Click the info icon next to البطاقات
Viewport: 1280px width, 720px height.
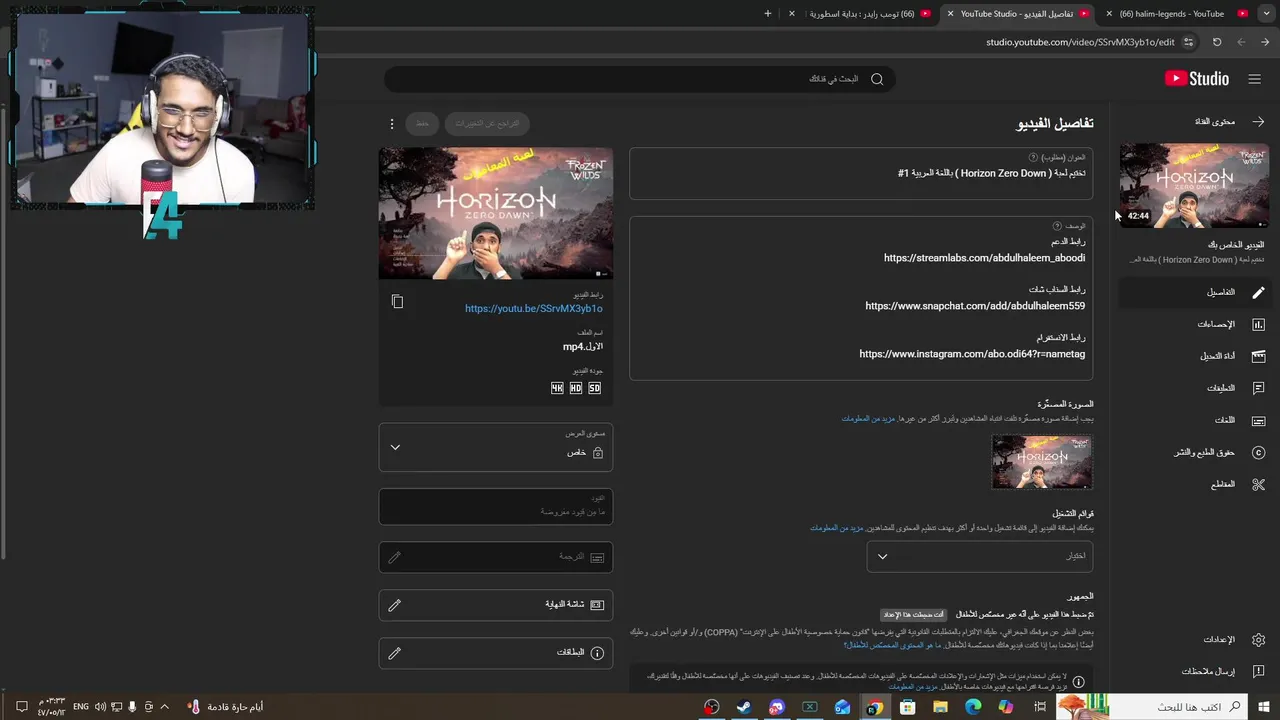coord(597,653)
